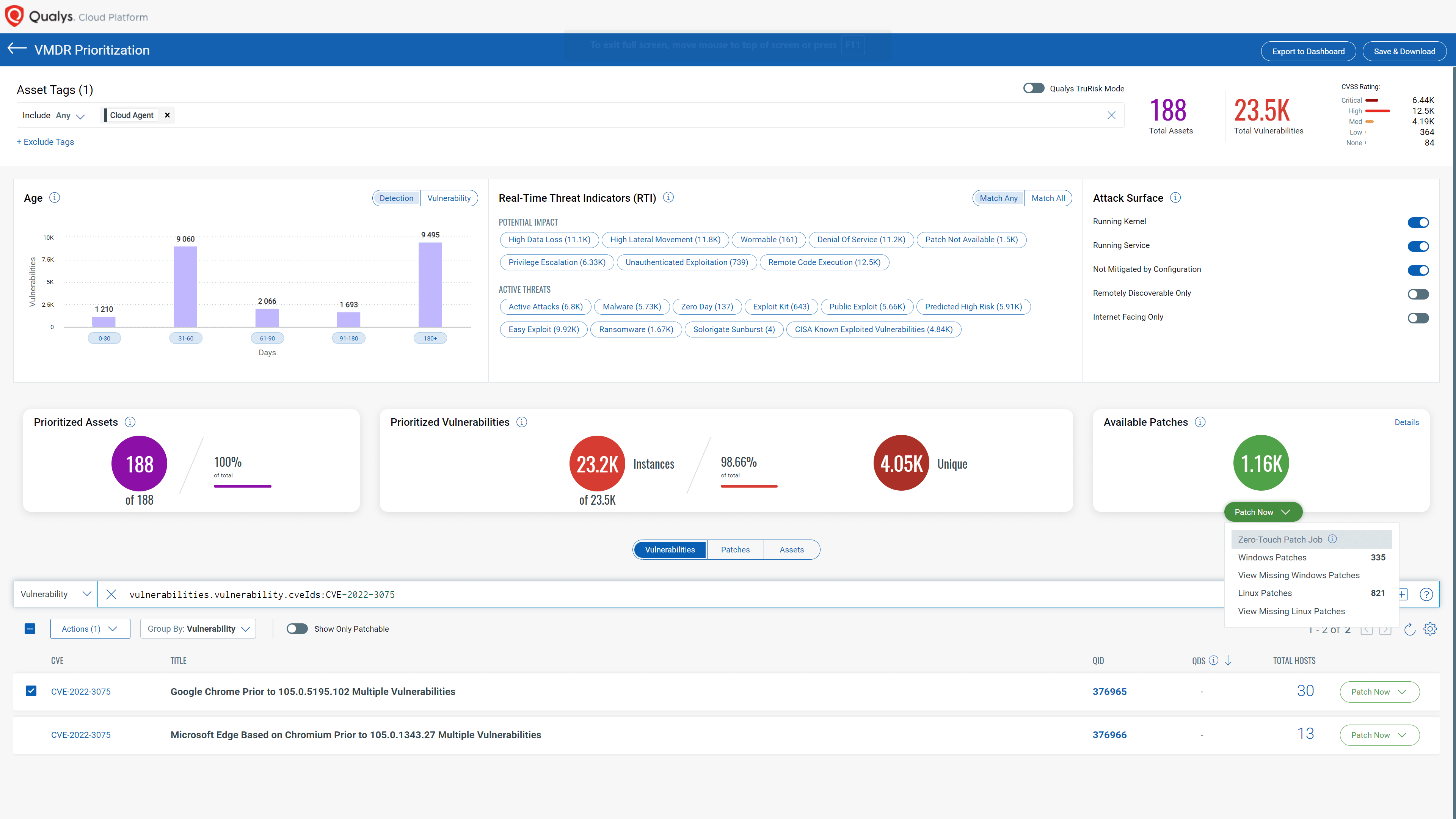
Task: Select the Wormable (161) impact filter
Action: [x=769, y=239]
